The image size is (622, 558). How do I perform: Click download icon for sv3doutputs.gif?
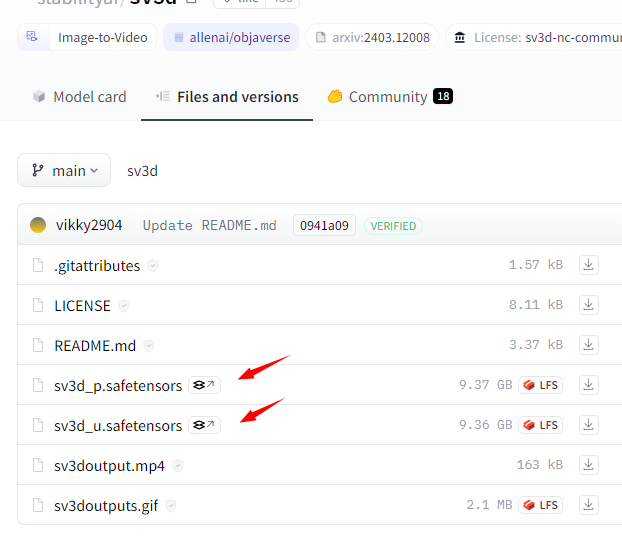click(589, 505)
